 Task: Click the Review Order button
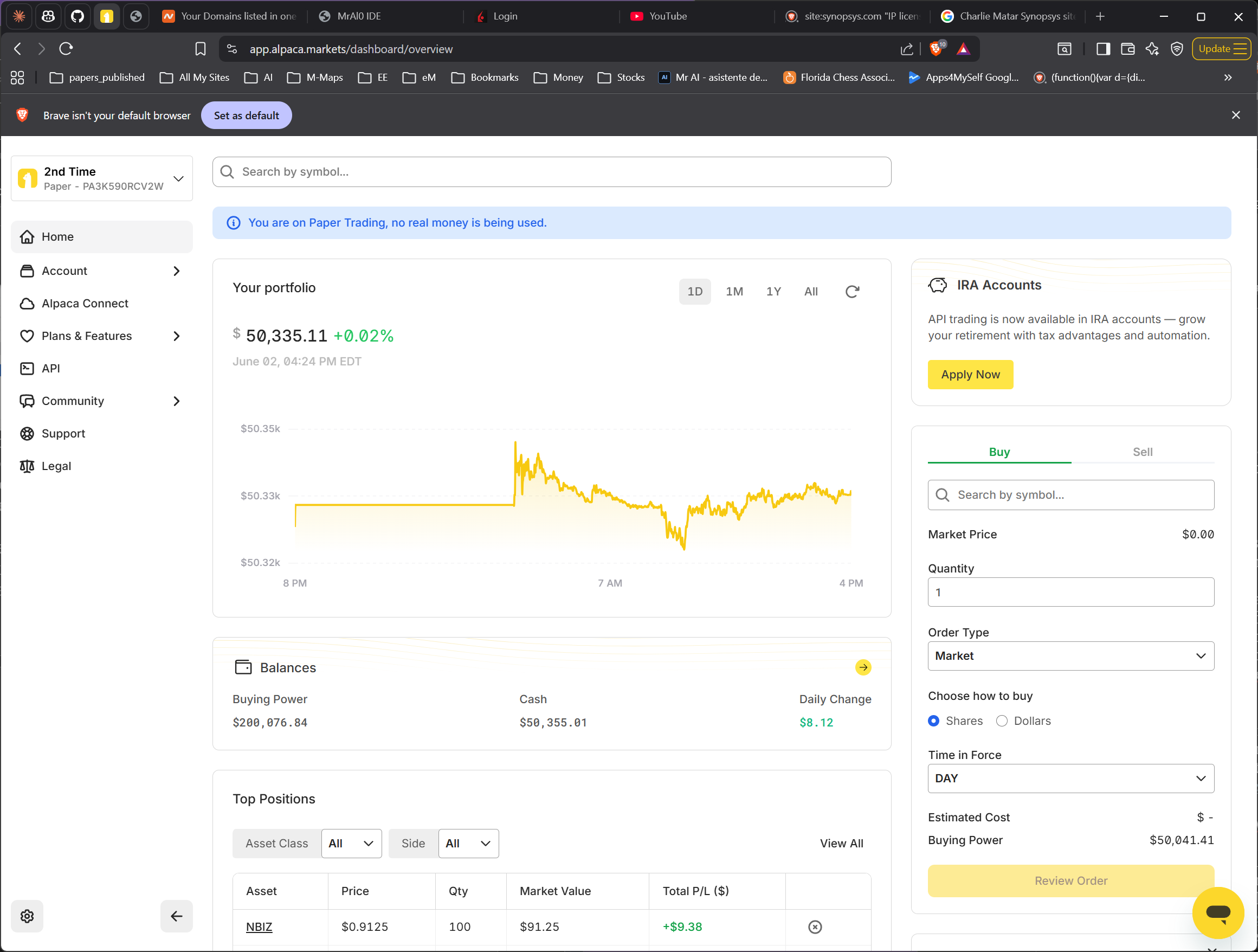coord(1070,880)
